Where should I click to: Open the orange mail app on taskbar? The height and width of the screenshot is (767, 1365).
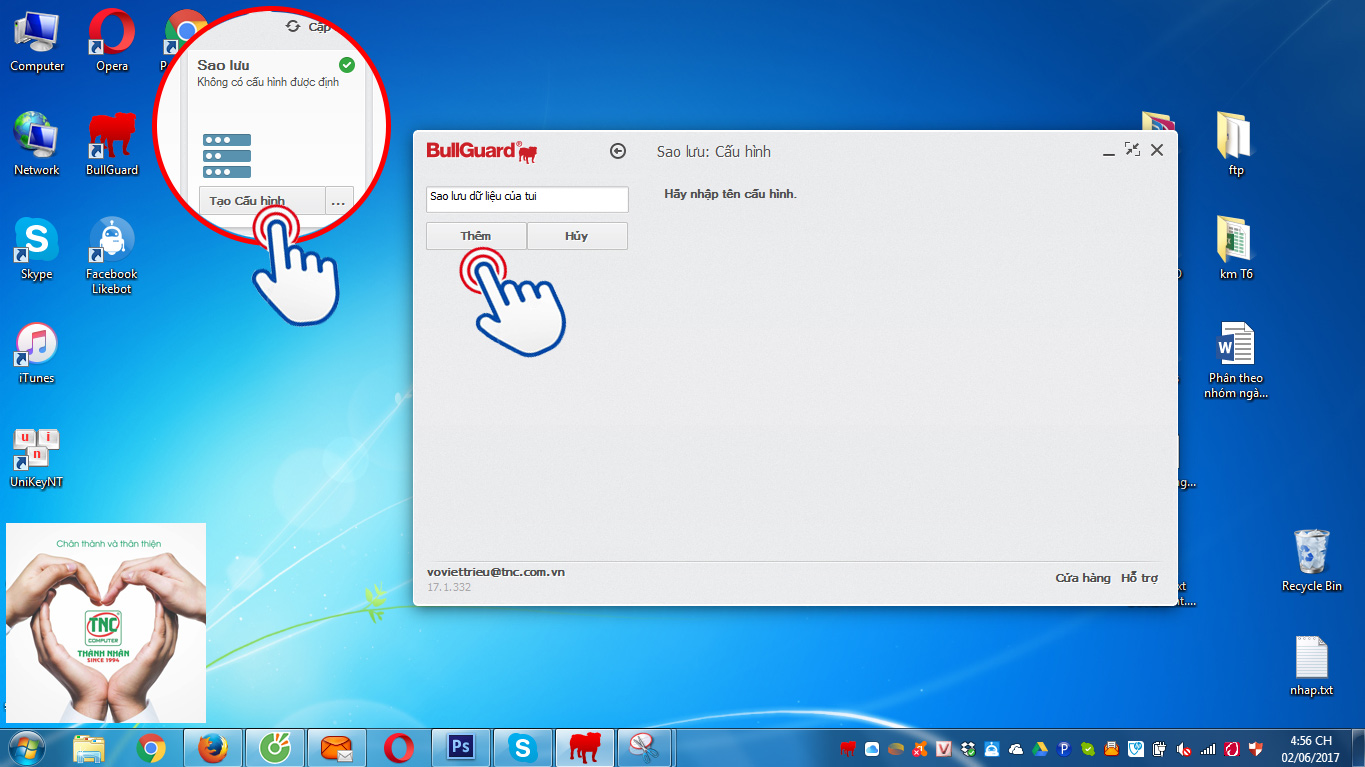pyautogui.click(x=336, y=748)
